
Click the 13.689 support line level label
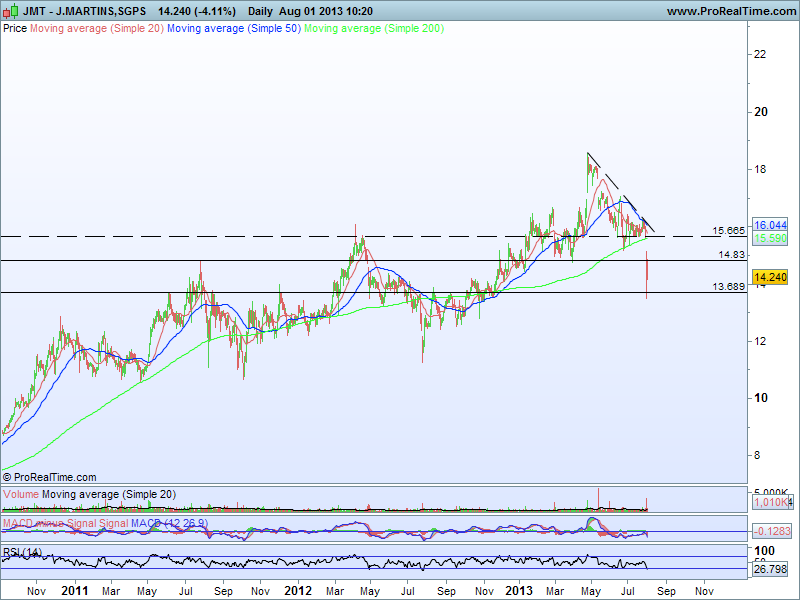pyautogui.click(x=729, y=287)
